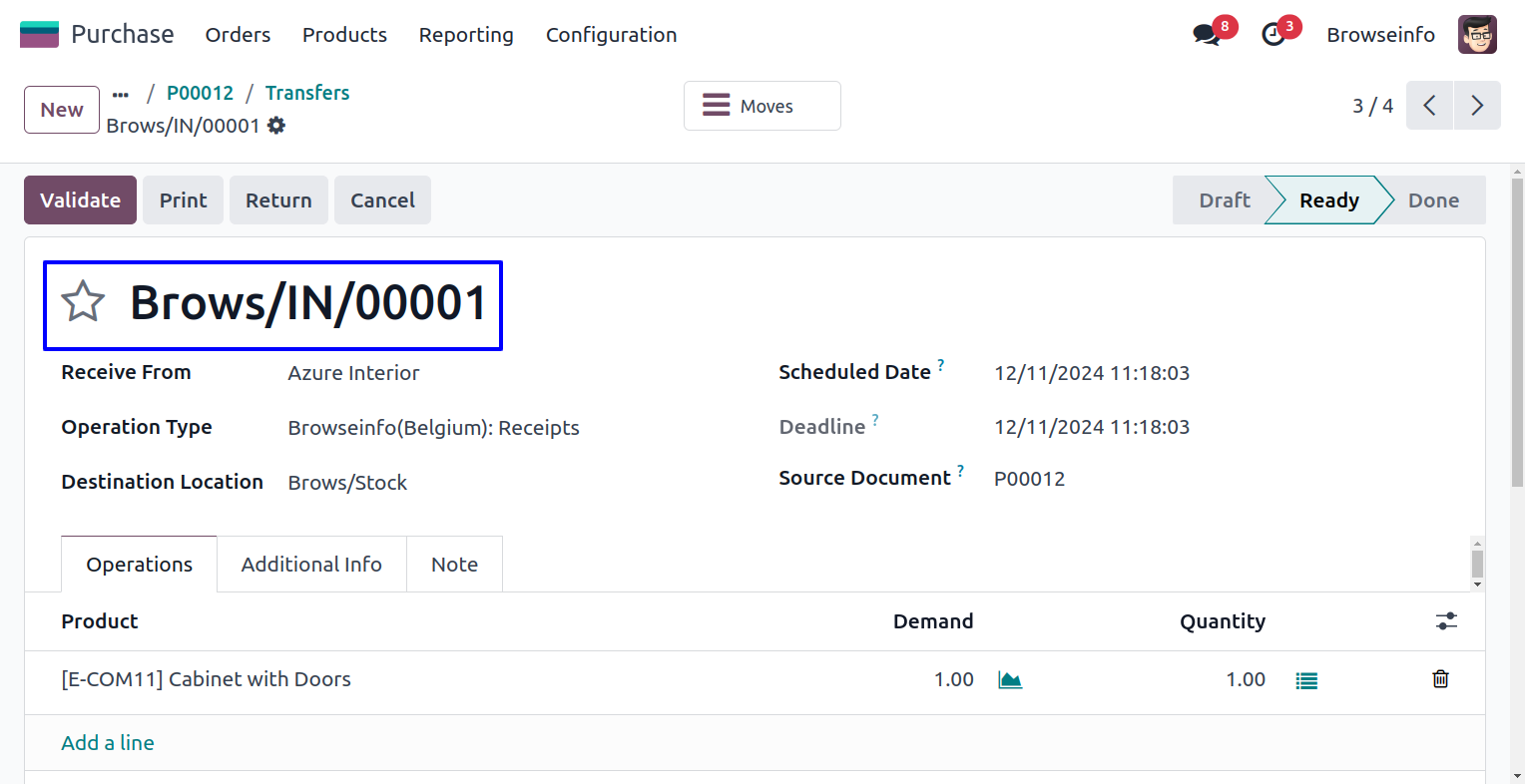Click the inner form scrollbar down arrow
Viewport: 1525px width, 784px height.
tap(1478, 585)
